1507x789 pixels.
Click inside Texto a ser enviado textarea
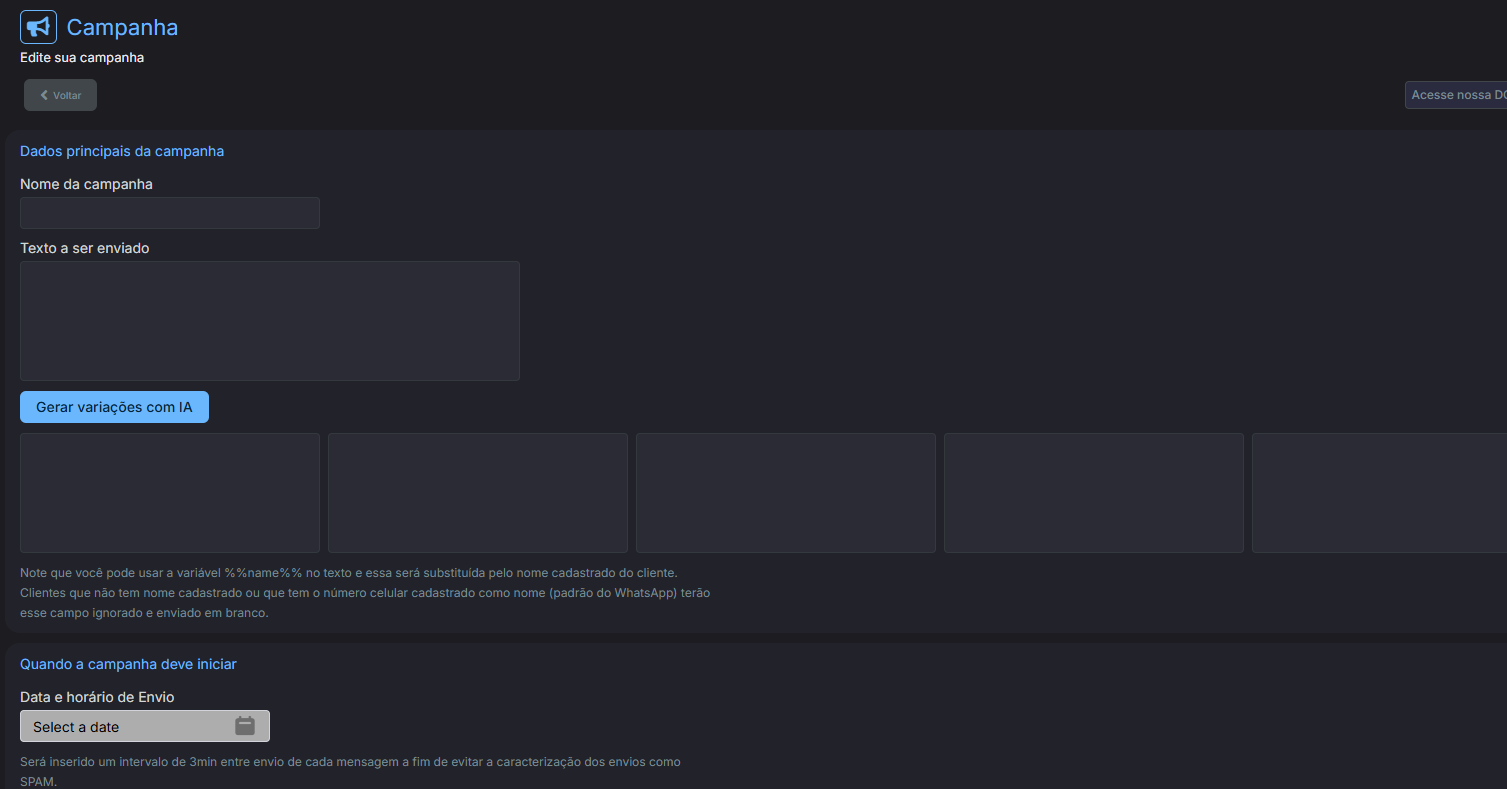coord(270,321)
